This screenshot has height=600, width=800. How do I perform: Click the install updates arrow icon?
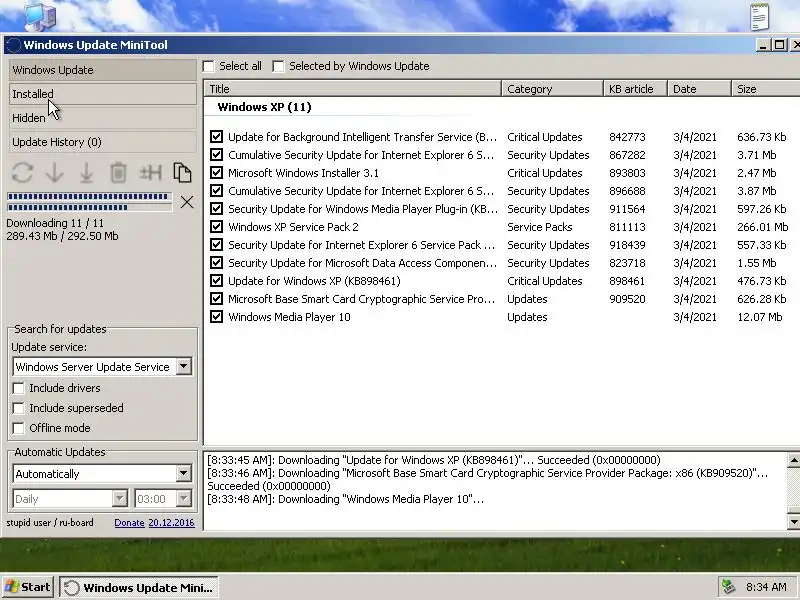(x=86, y=173)
